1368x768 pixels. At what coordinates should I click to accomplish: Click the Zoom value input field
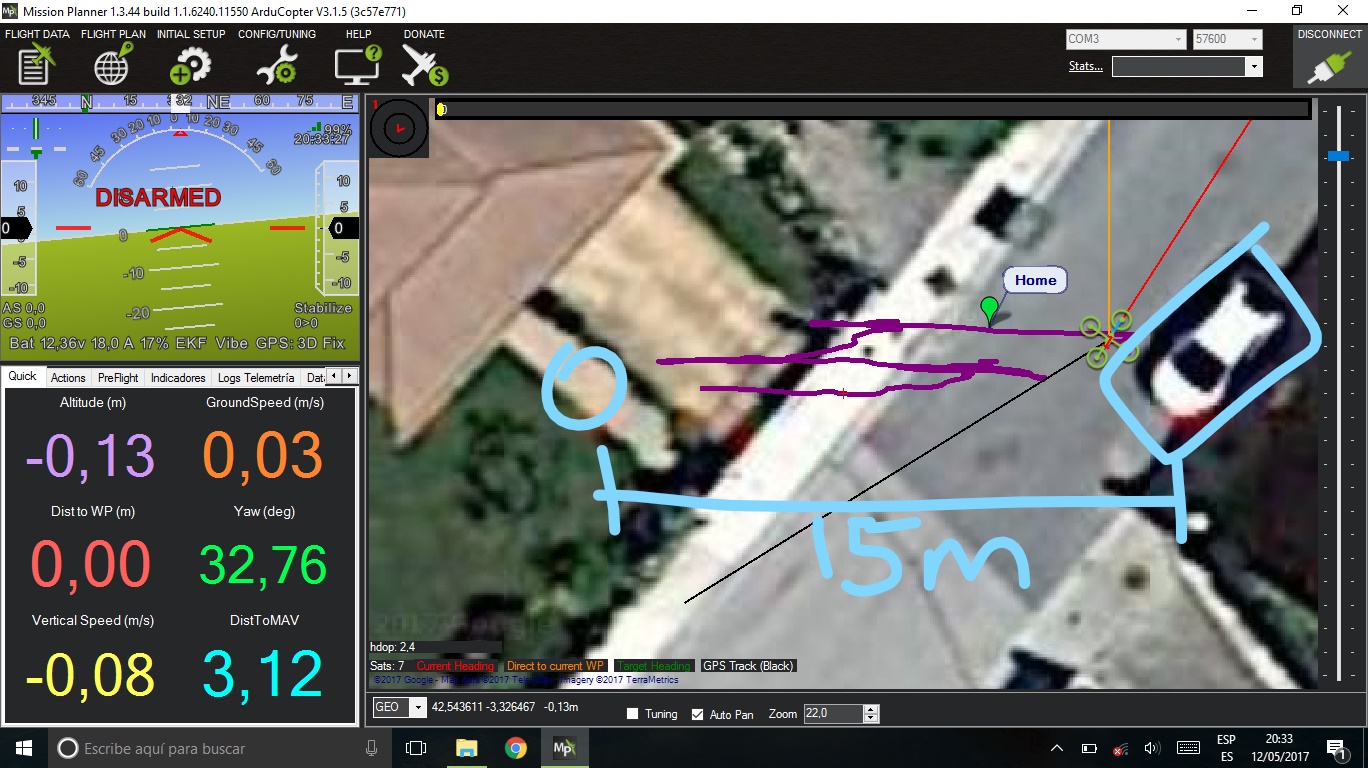(x=832, y=714)
